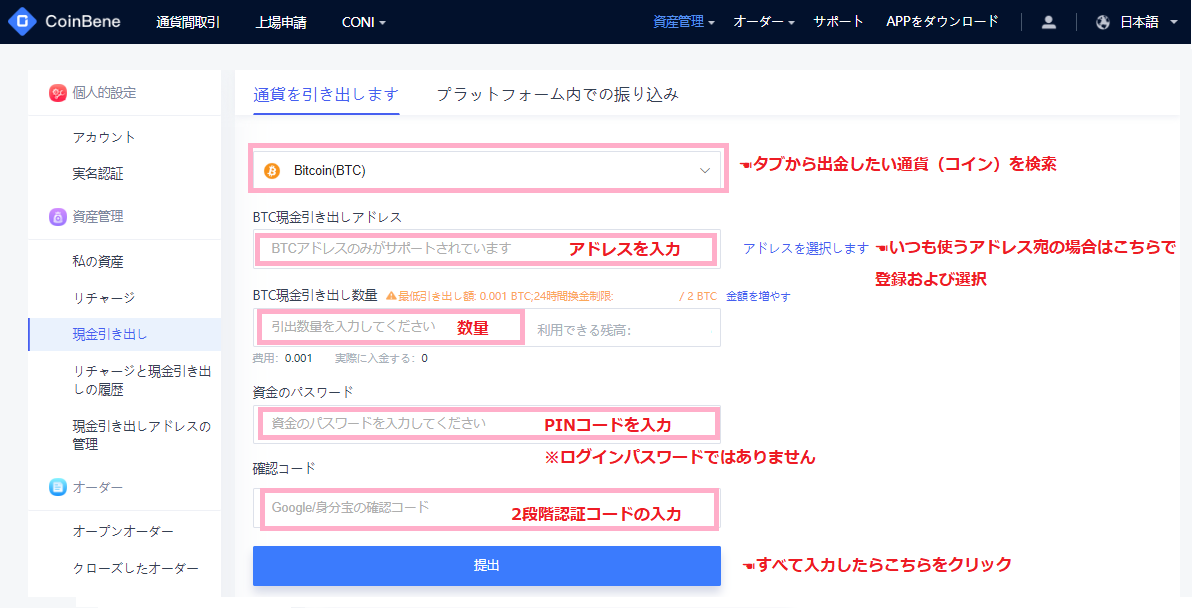Click the 資産管理 sidebar lock icon
Image resolution: width=1192 pixels, height=608 pixels.
click(x=58, y=217)
